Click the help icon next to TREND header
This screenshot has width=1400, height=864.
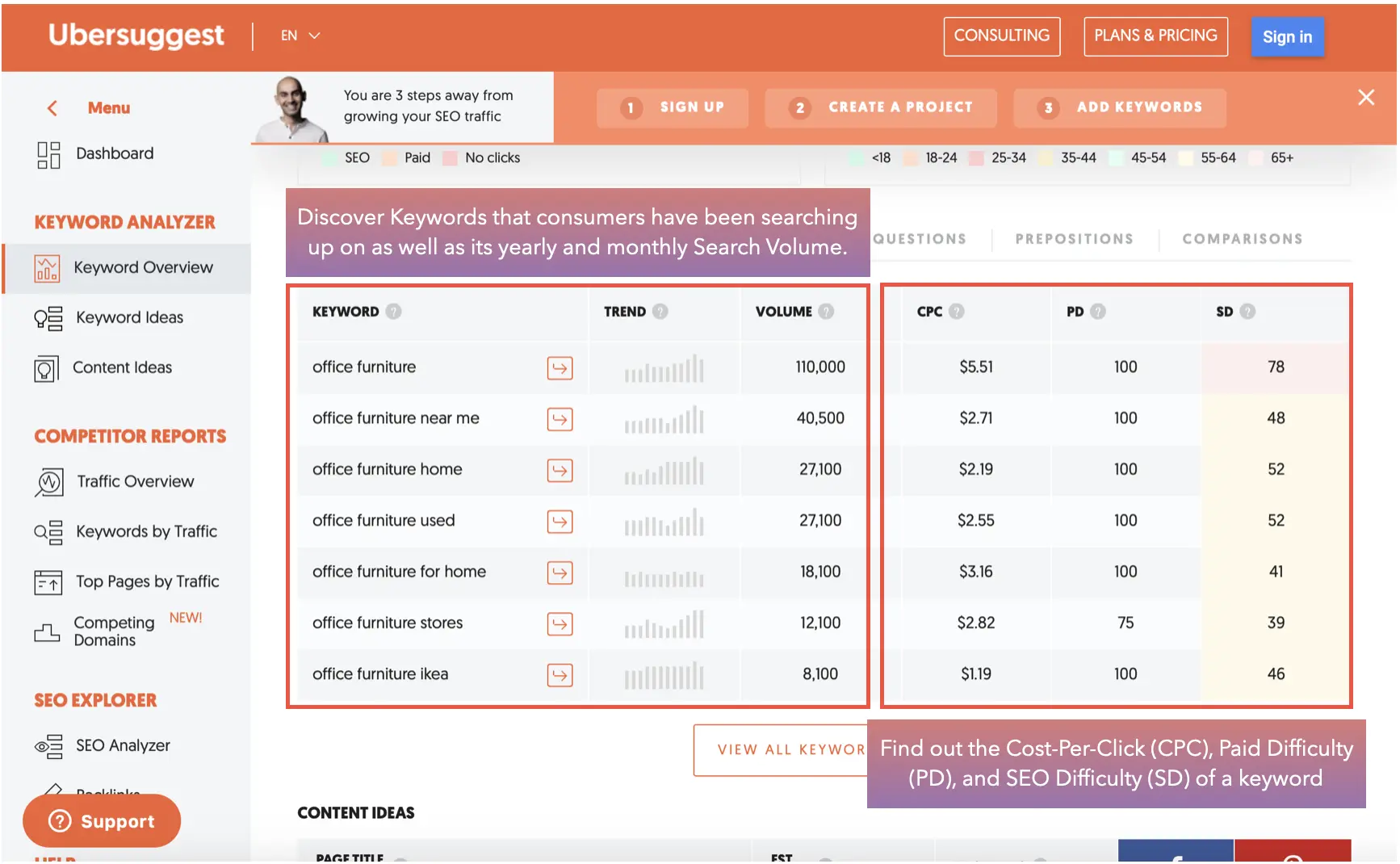(660, 312)
